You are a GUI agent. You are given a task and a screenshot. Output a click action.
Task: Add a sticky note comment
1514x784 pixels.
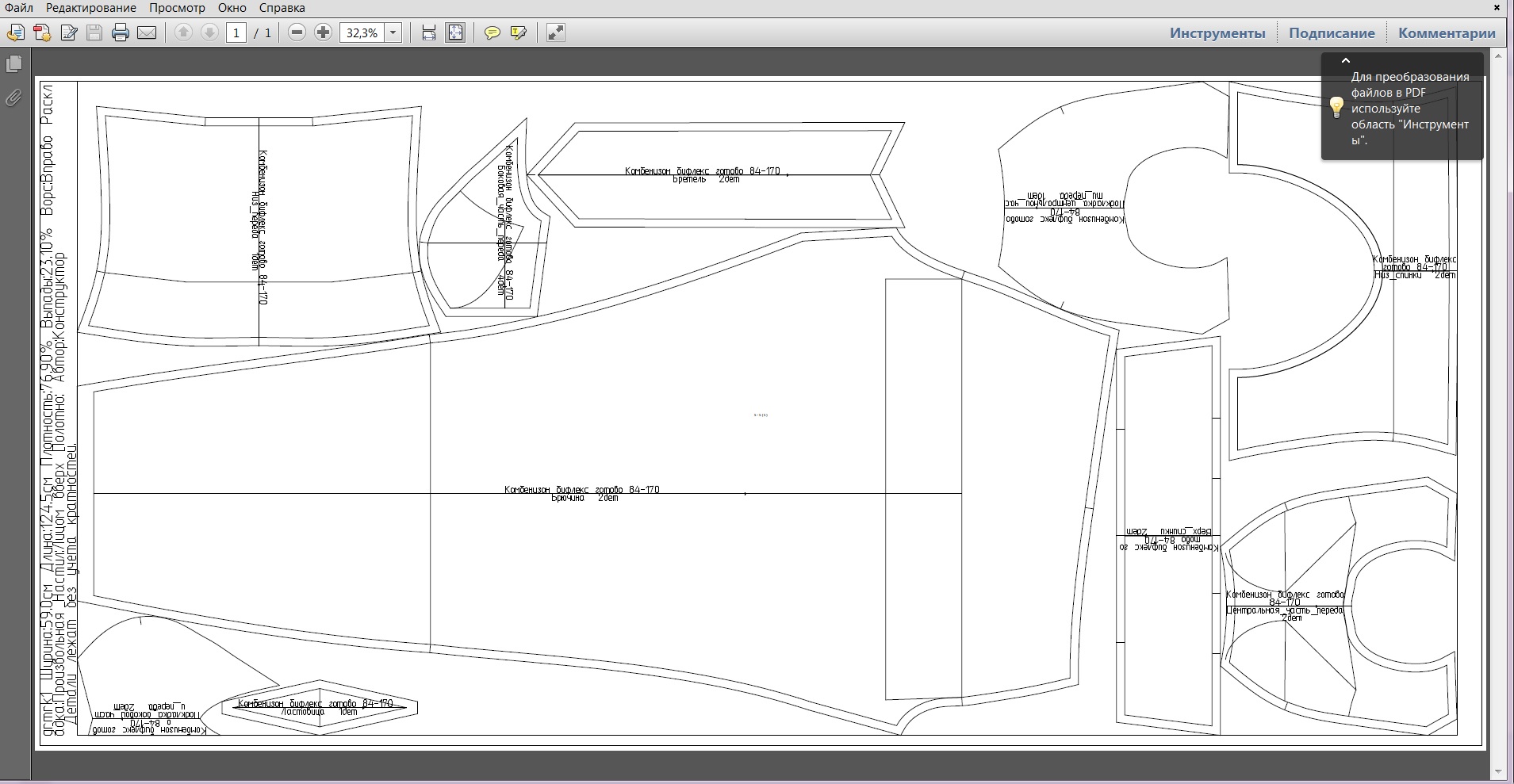click(493, 33)
